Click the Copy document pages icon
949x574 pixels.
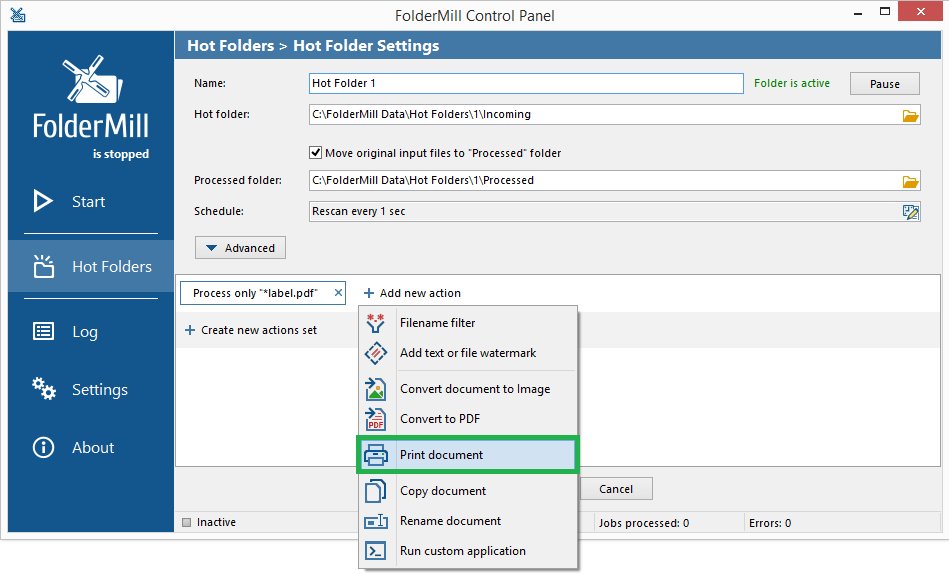pyautogui.click(x=375, y=490)
